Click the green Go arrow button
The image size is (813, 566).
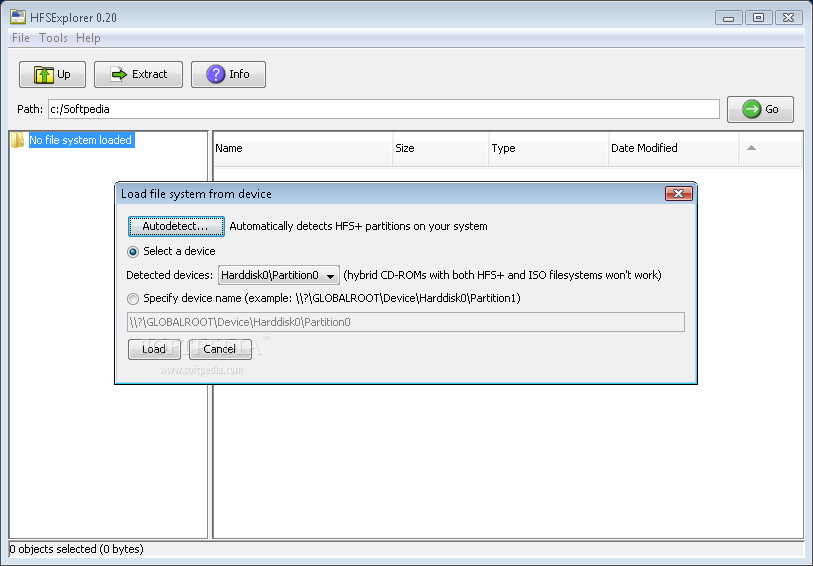point(760,109)
